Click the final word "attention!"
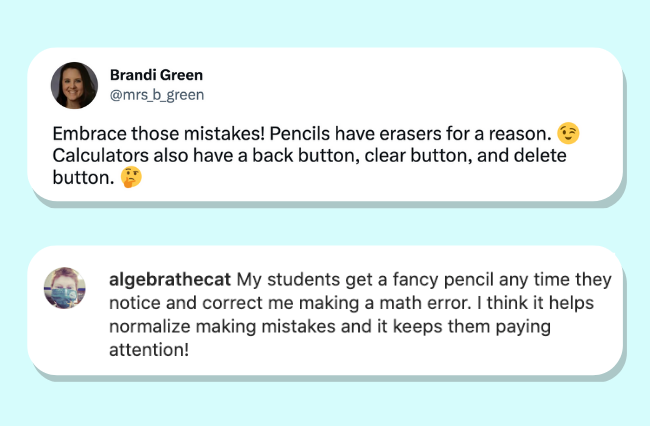This screenshot has width=650, height=426. coord(148,350)
